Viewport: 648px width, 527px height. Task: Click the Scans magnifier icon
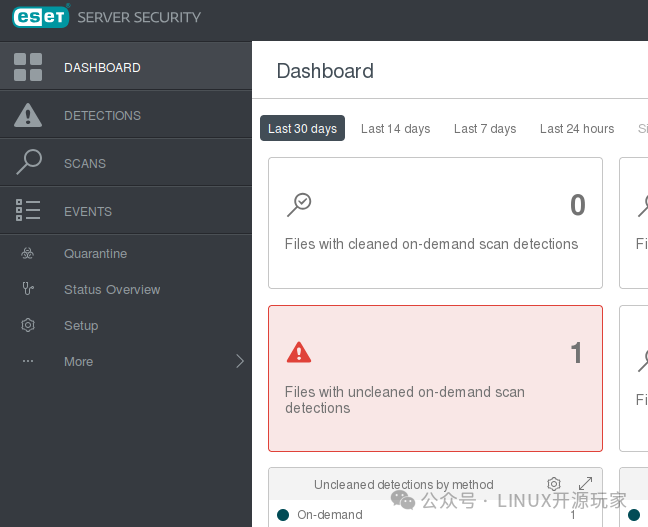(28, 163)
